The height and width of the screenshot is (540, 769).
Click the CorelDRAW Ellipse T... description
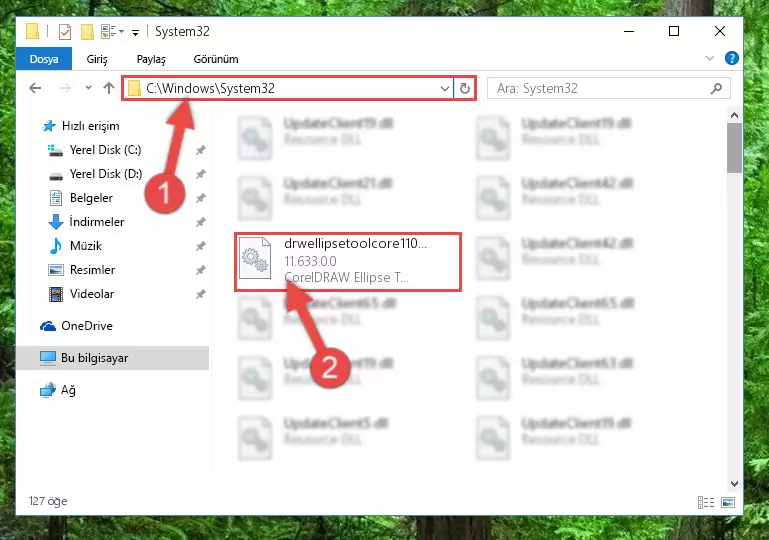coord(346,278)
